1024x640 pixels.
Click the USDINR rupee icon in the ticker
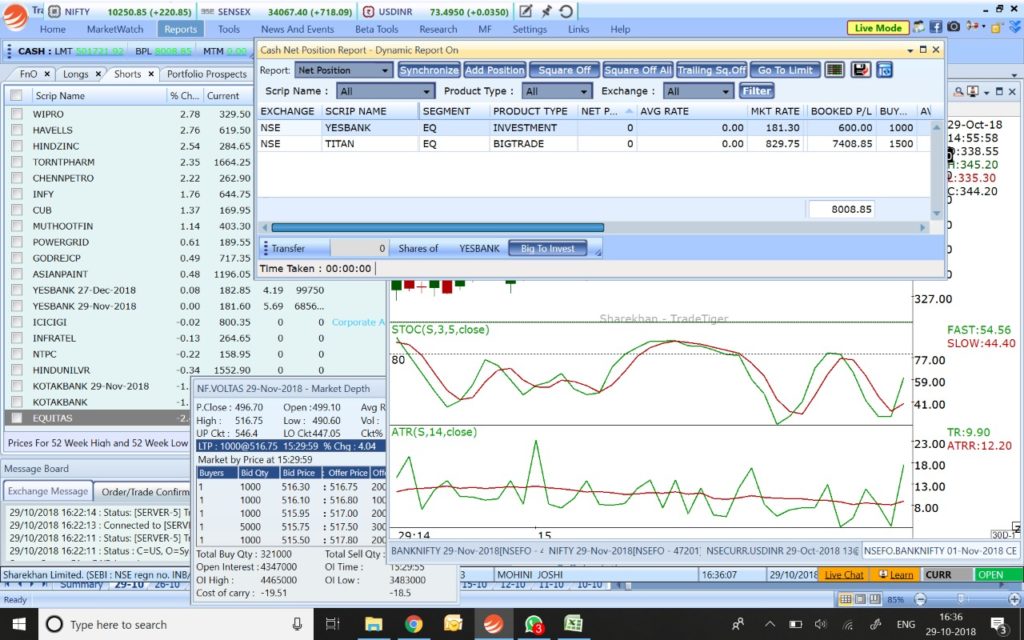[x=369, y=11]
